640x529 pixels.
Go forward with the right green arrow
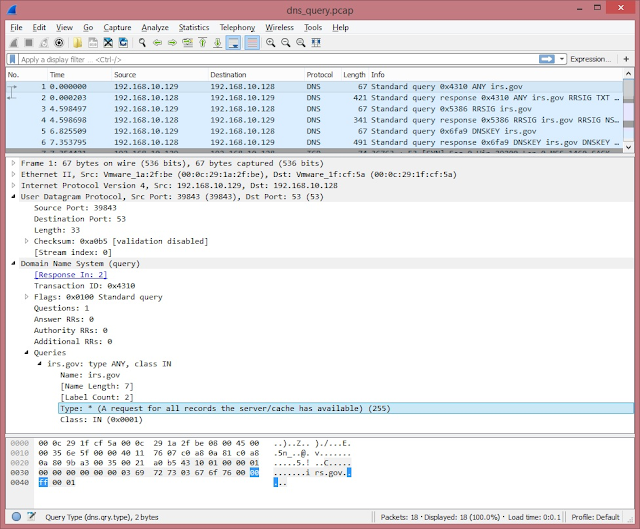[172, 42]
